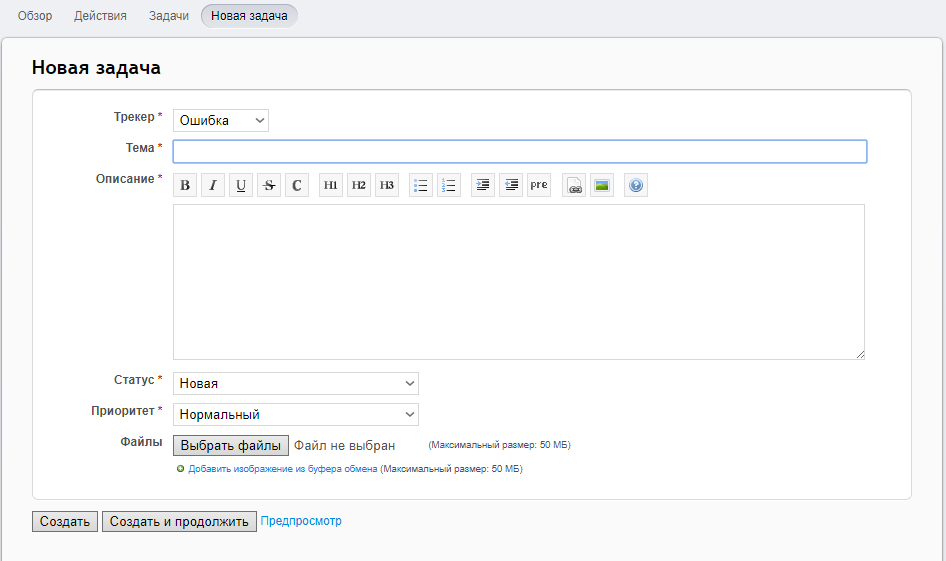Screen dimensions: 946x561
Task: Insert preformatted text with pre button
Action: (x=539, y=185)
